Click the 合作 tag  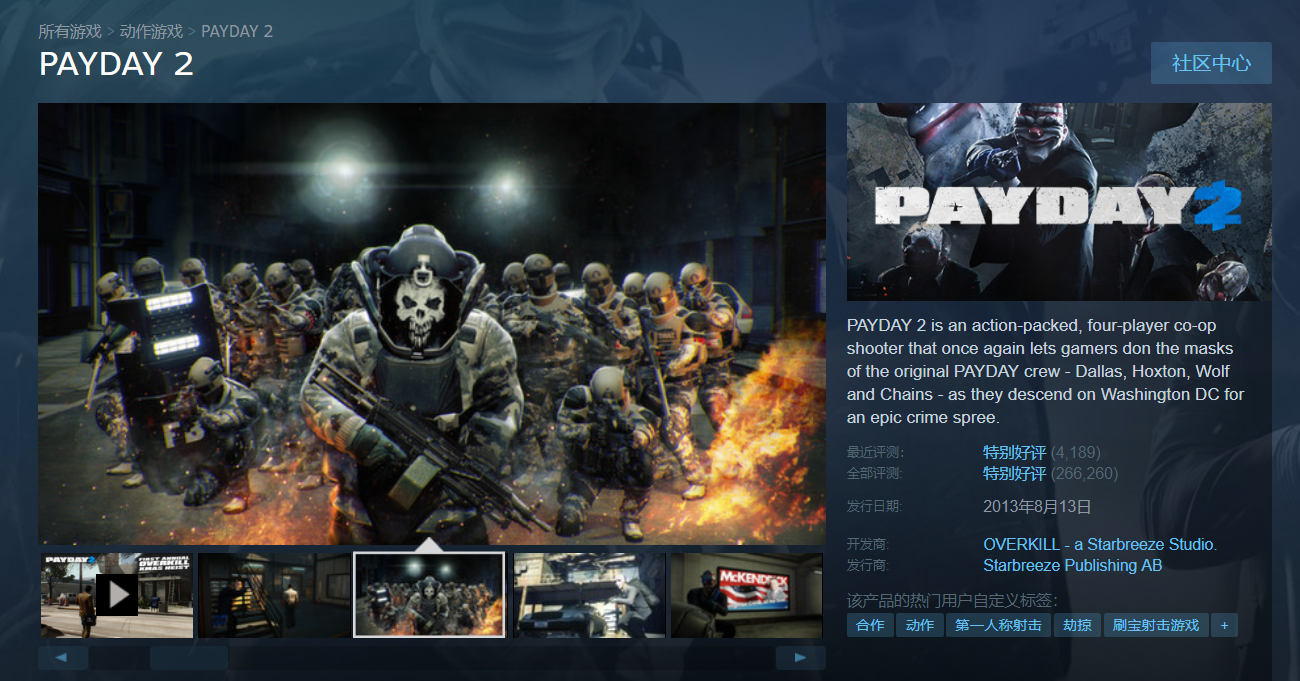pyautogui.click(x=870, y=625)
